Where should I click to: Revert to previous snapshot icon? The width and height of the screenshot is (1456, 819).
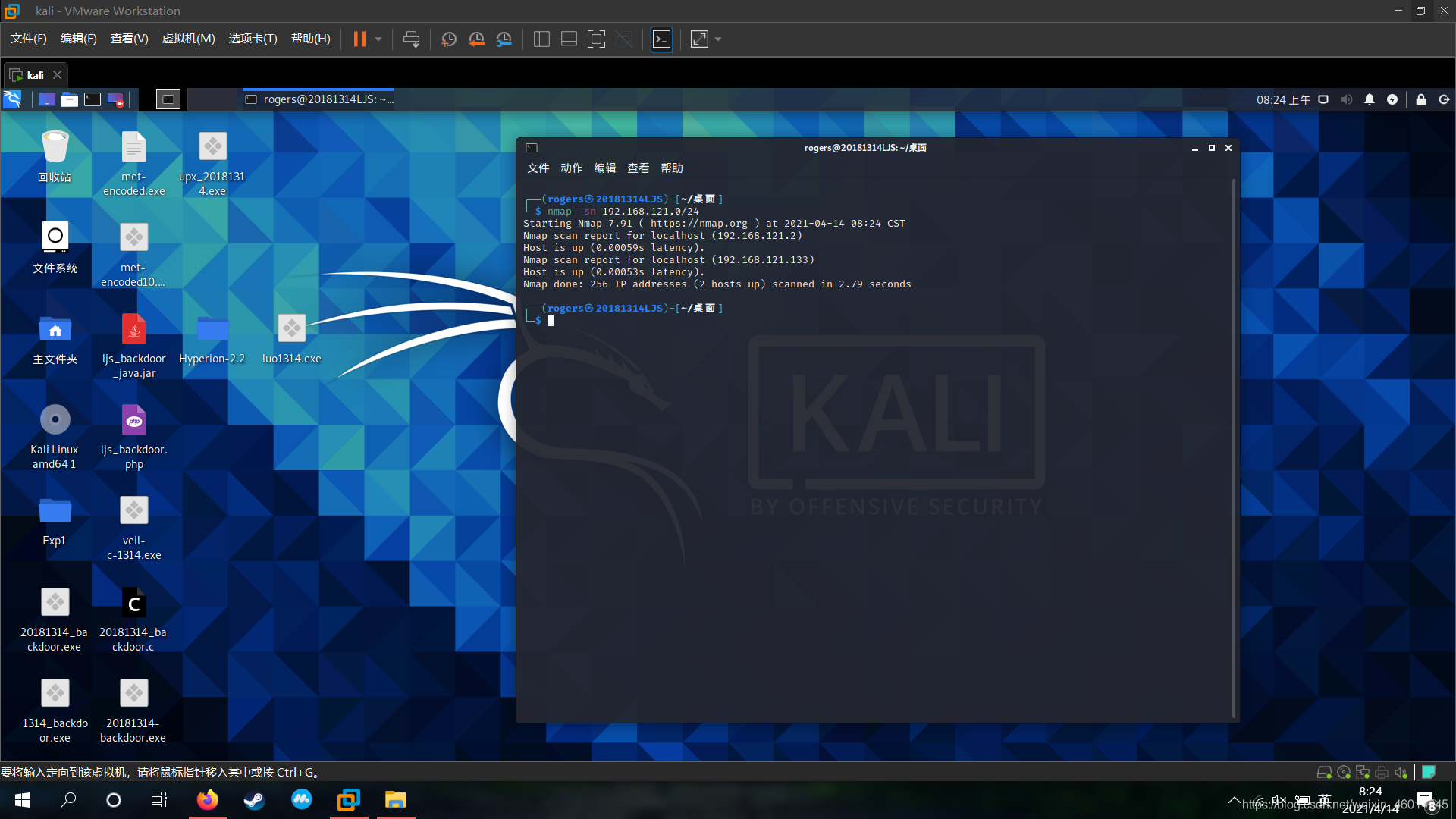pyautogui.click(x=476, y=39)
